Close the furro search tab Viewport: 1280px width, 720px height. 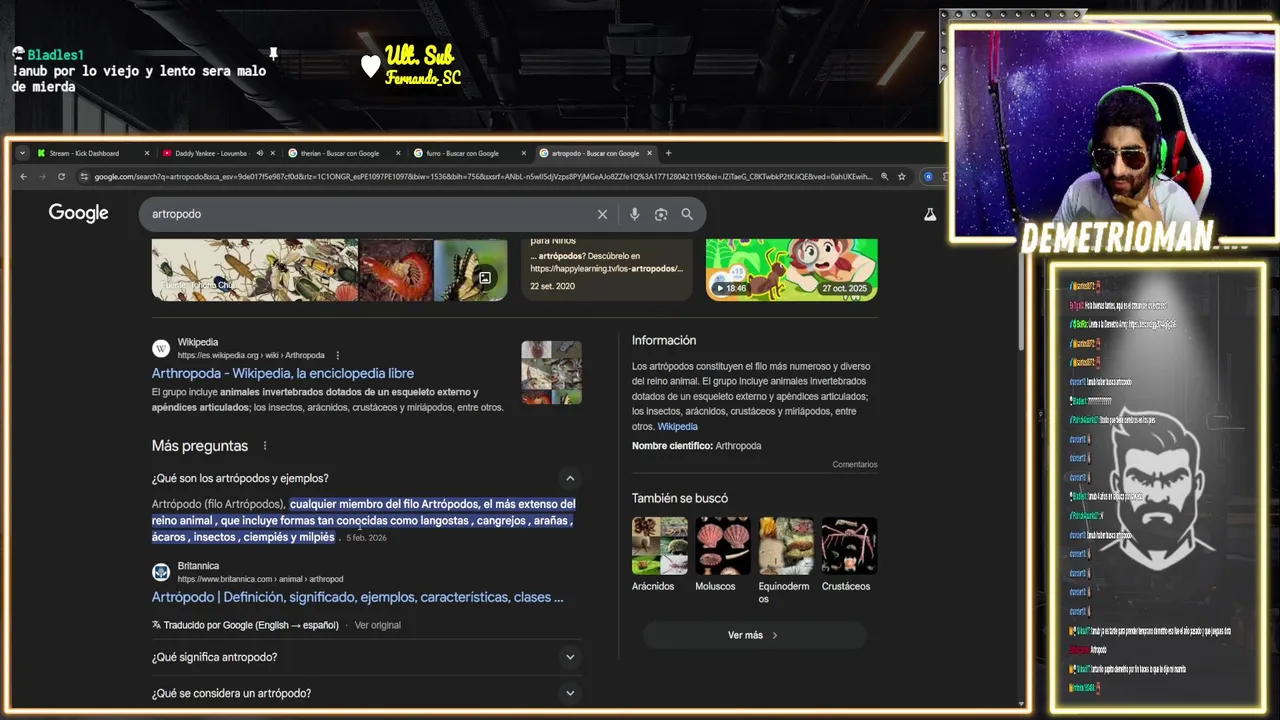(x=523, y=153)
